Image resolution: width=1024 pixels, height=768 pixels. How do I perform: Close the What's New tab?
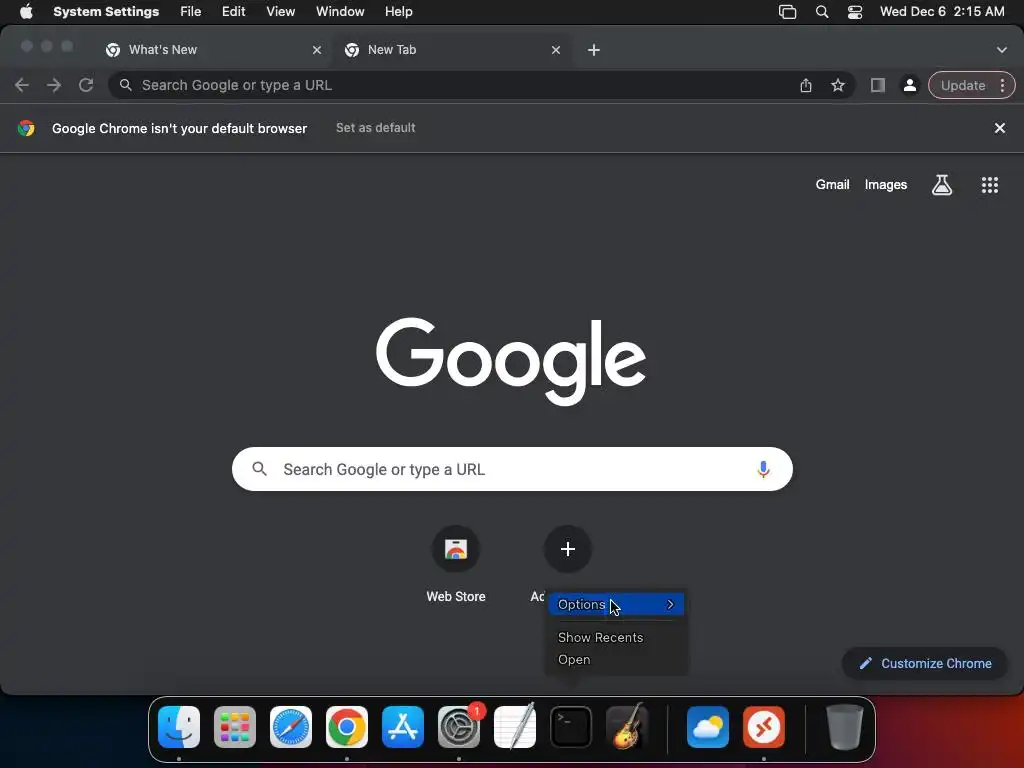[317, 50]
